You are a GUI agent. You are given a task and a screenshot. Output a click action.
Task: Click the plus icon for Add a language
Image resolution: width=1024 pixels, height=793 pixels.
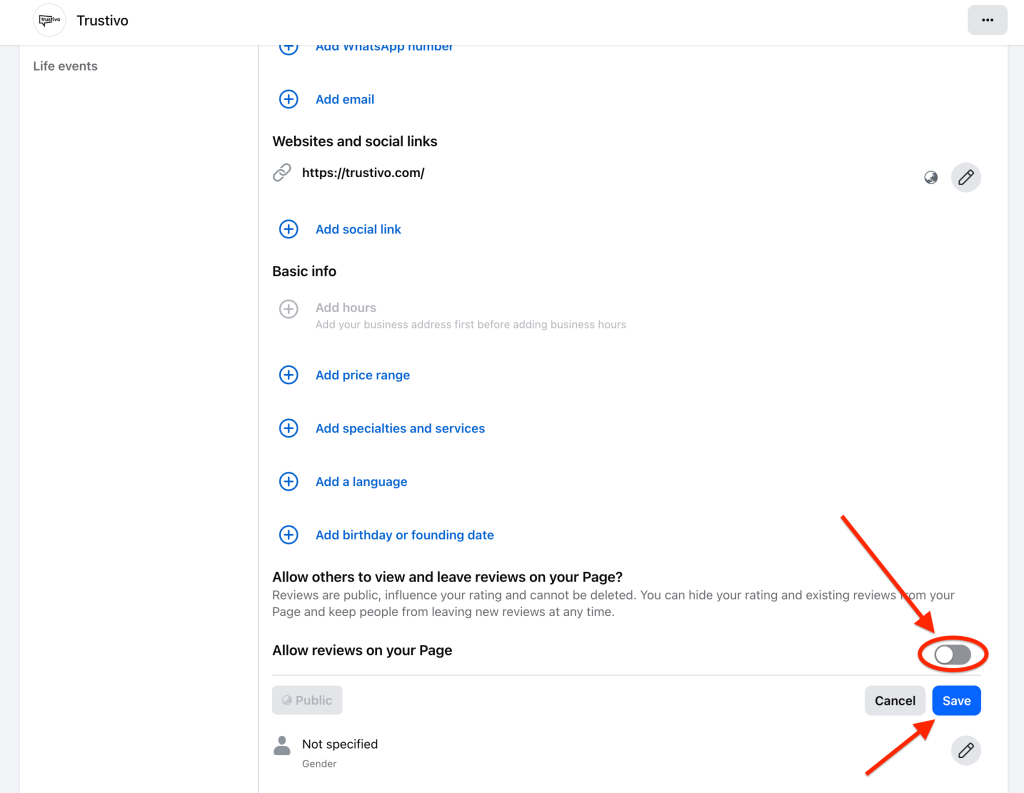pos(288,481)
